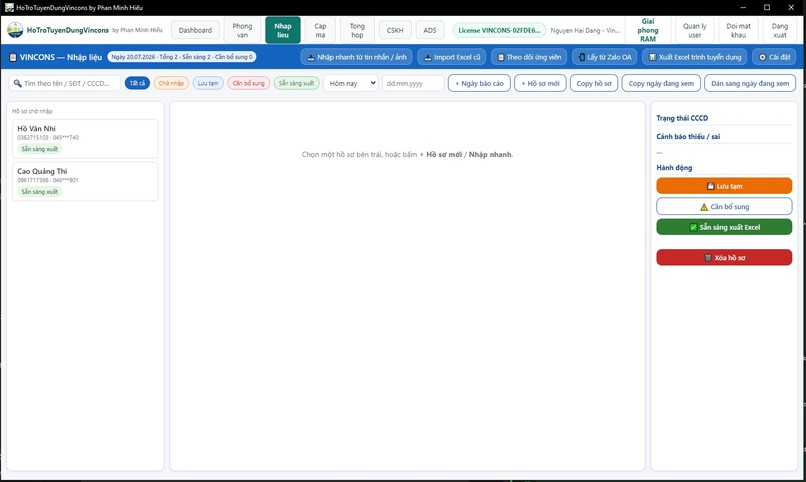Click the dd.mm.yyyy date field

(x=413, y=83)
